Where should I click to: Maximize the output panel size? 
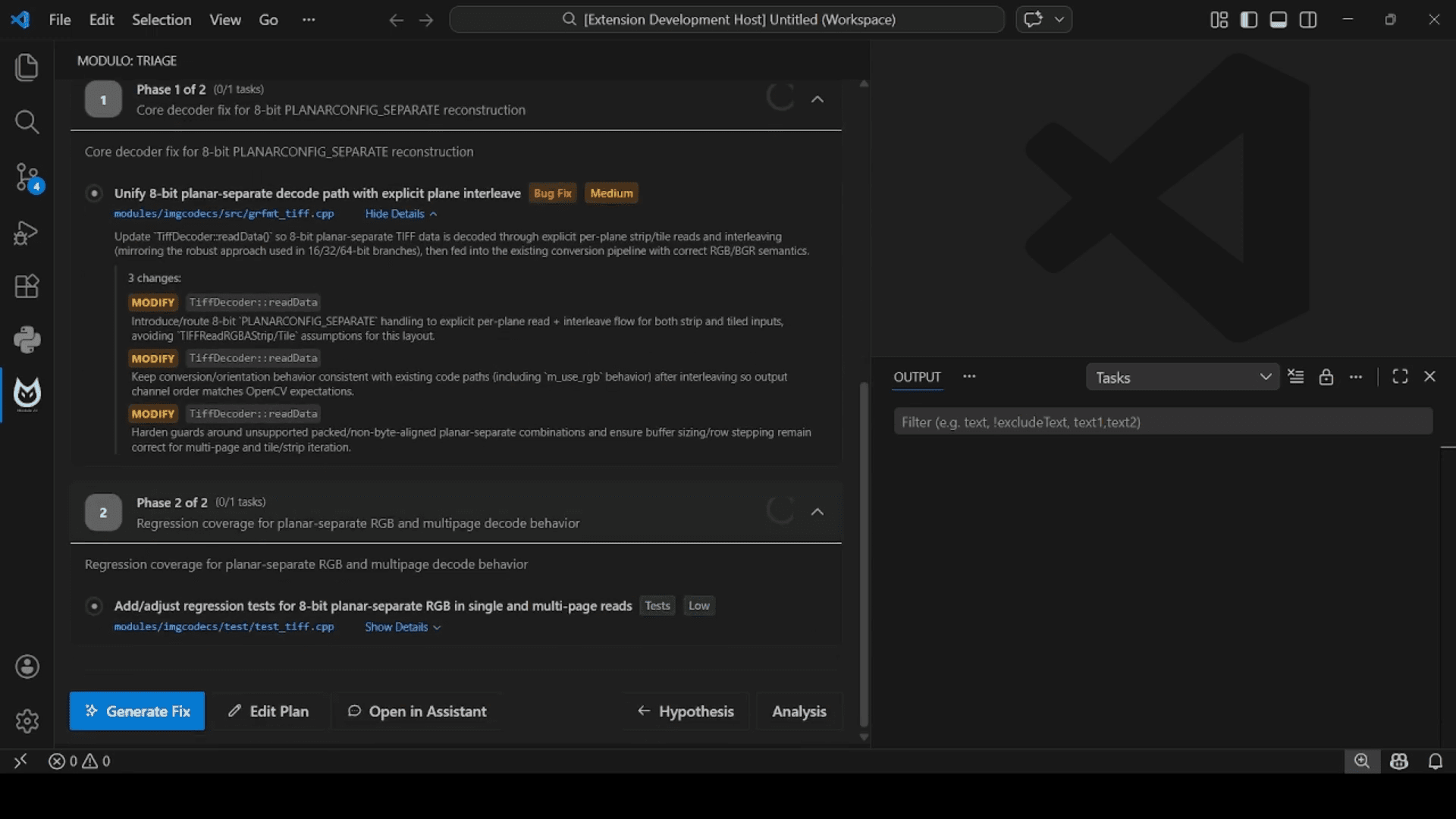coord(1400,377)
